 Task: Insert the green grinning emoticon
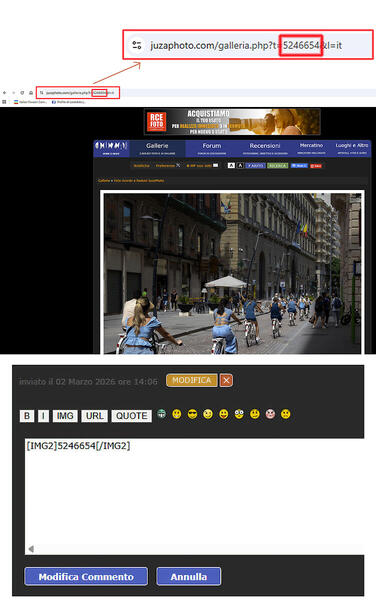(161, 414)
